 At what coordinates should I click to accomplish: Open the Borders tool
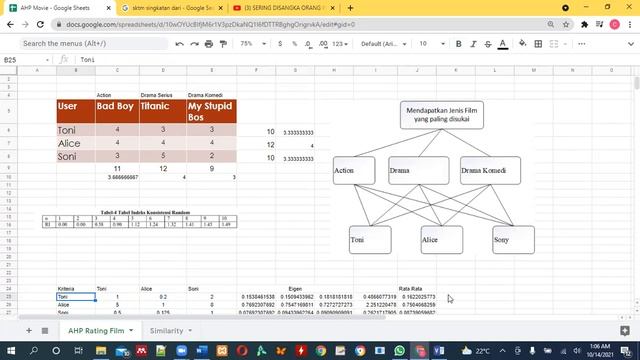[538, 44]
